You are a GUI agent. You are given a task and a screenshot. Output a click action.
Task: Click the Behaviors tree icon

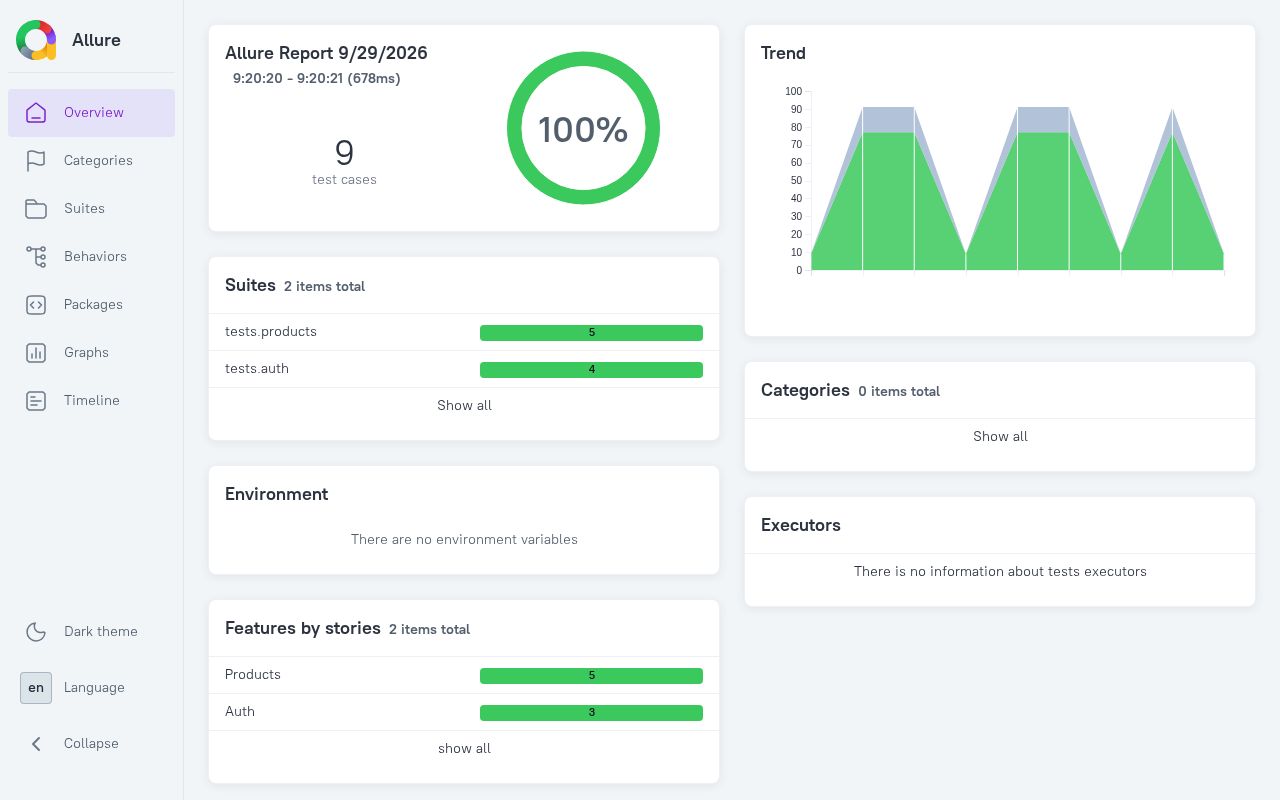(x=36, y=257)
